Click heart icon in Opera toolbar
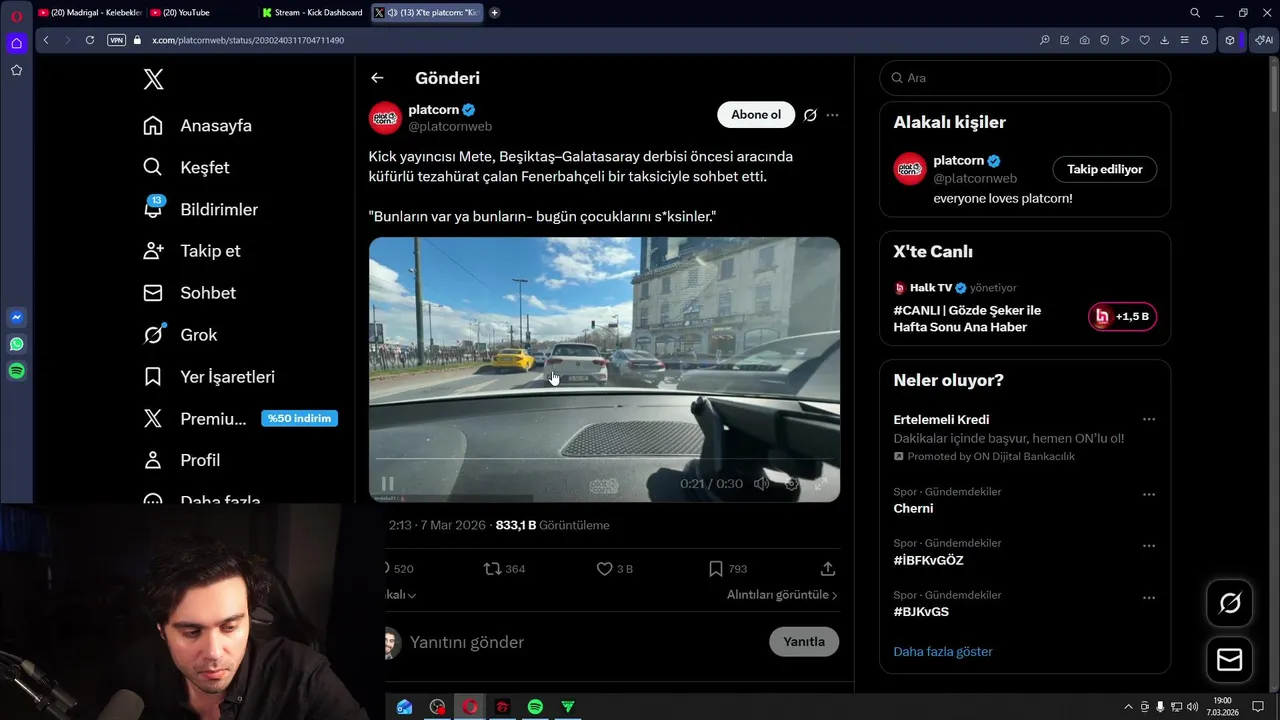The height and width of the screenshot is (720, 1280). click(1145, 40)
